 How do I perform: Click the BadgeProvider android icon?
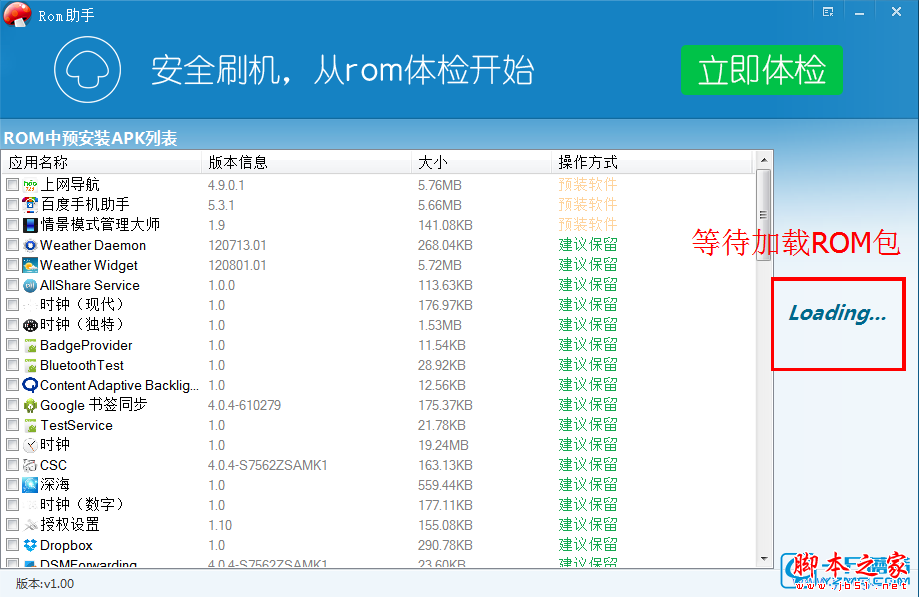click(x=30, y=345)
